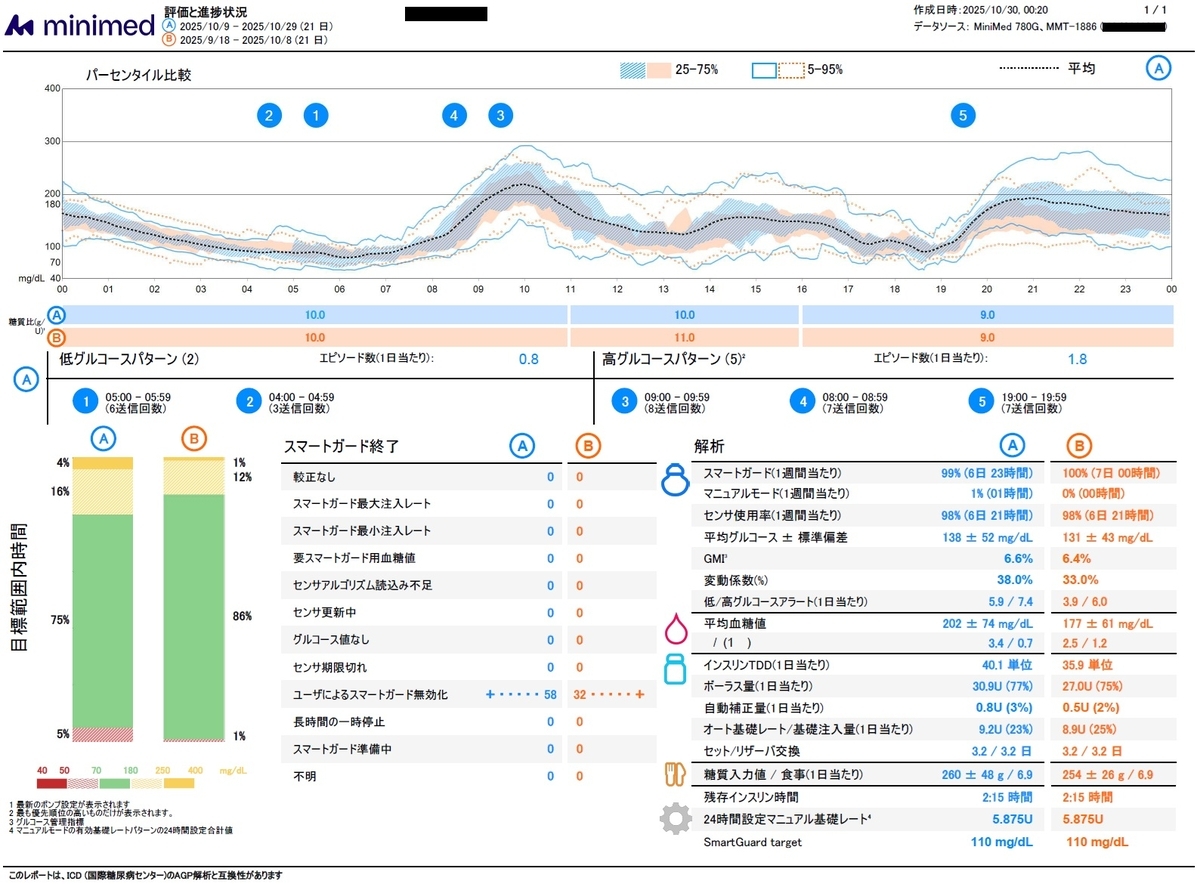
Task: Click the solid red 40-50 scale swatch
Action: click(52, 783)
